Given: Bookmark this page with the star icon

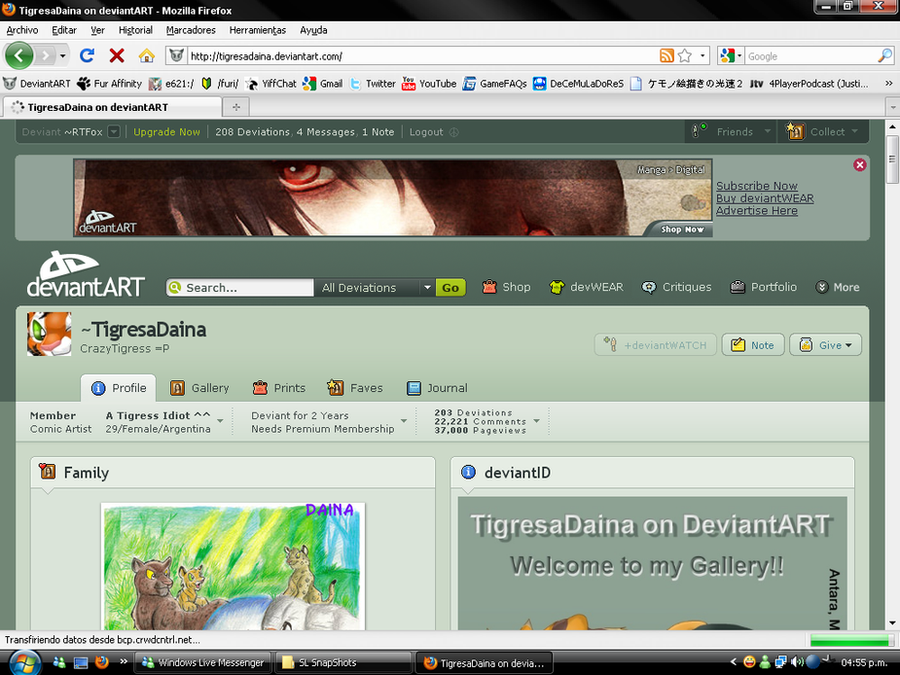Looking at the screenshot, I should 685,56.
